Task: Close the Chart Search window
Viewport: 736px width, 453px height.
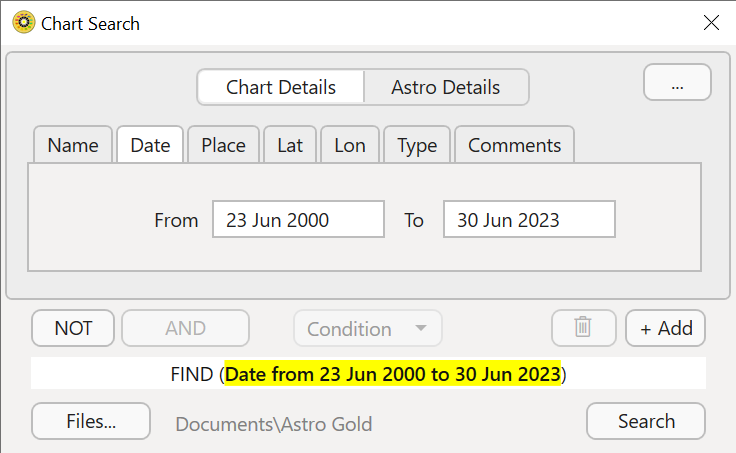Action: click(x=711, y=23)
